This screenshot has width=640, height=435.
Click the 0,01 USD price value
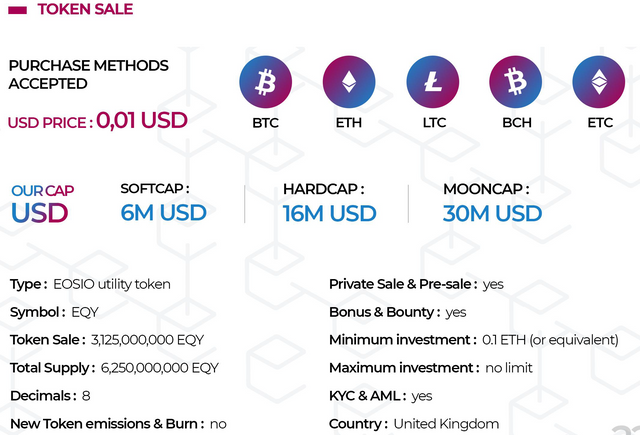[141, 121]
